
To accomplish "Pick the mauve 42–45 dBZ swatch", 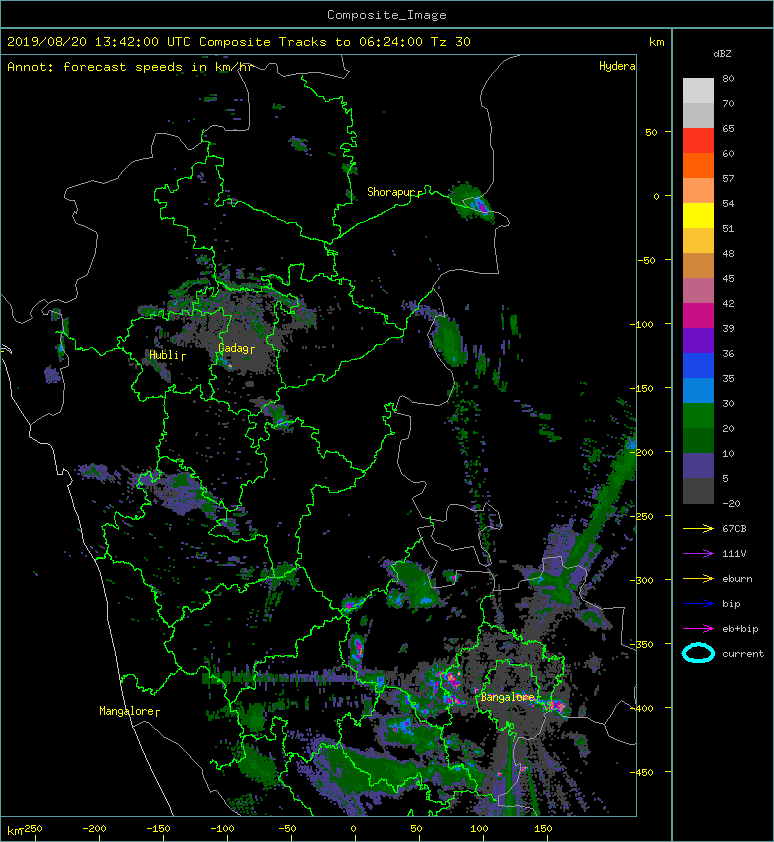I will pos(698,291).
